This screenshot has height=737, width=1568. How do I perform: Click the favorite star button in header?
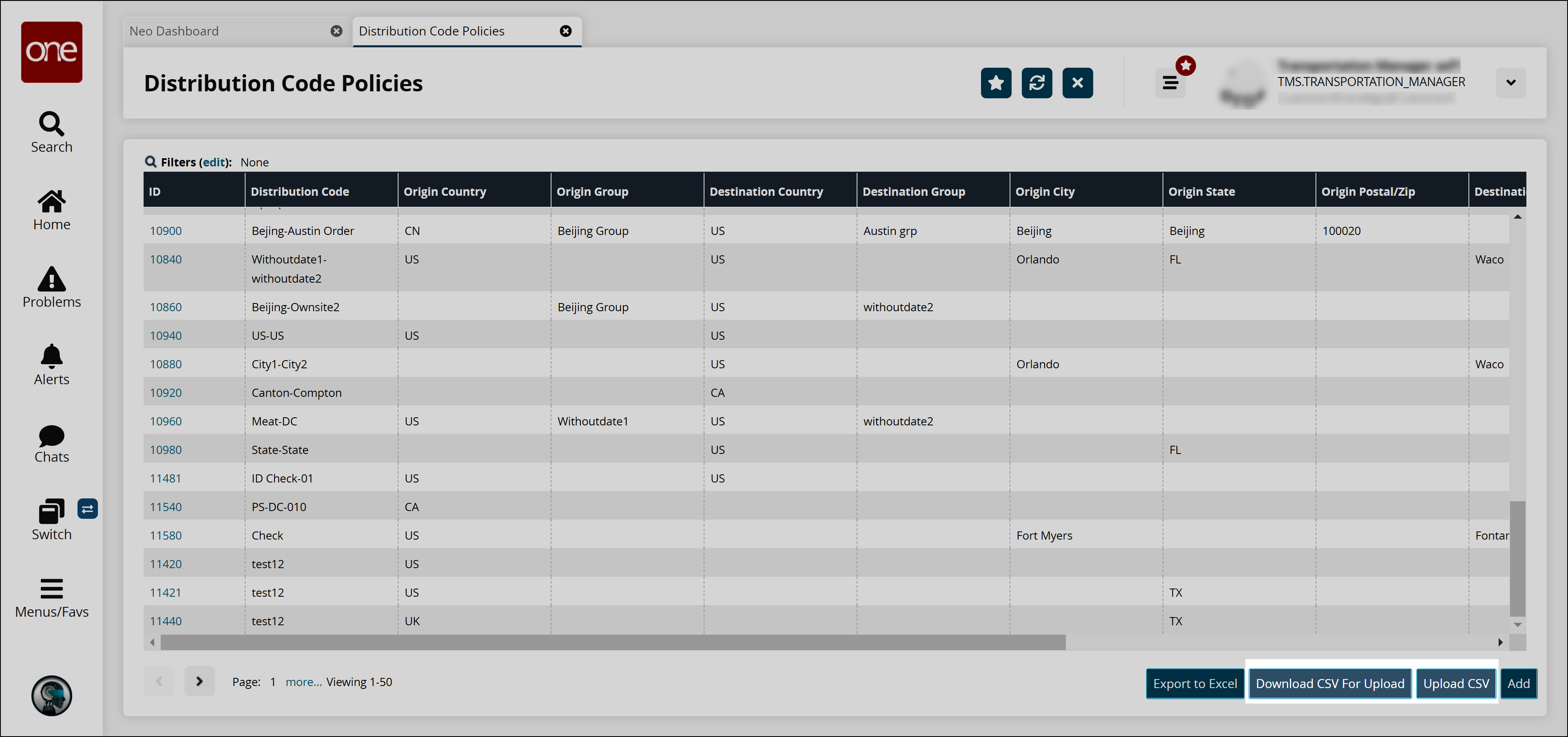point(996,83)
